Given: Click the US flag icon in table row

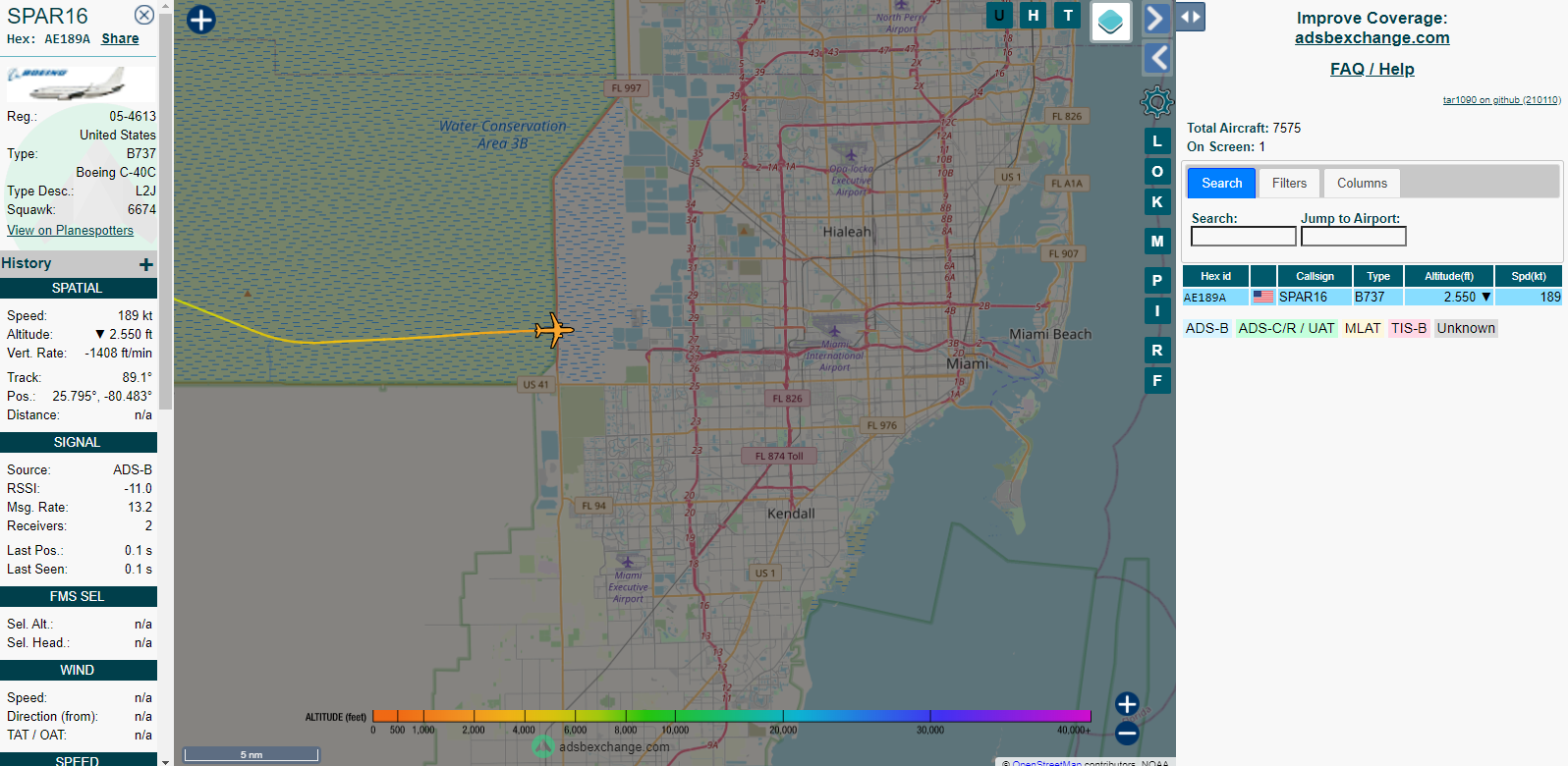Looking at the screenshot, I should coord(1263,297).
